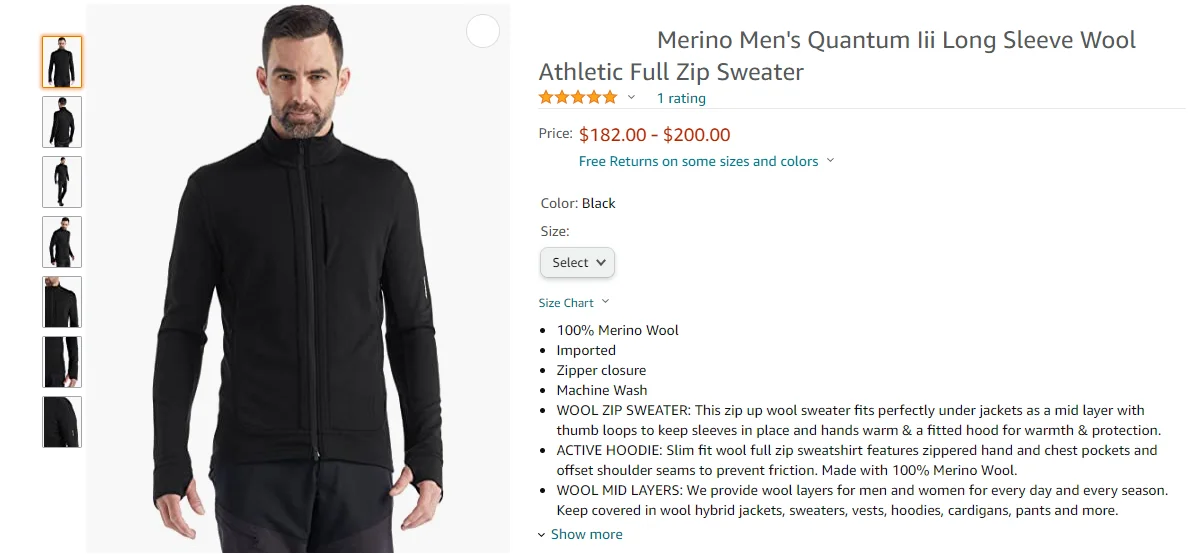Show the collar close-up thumbnail
The width and height of the screenshot is (1188, 554).
point(62,302)
